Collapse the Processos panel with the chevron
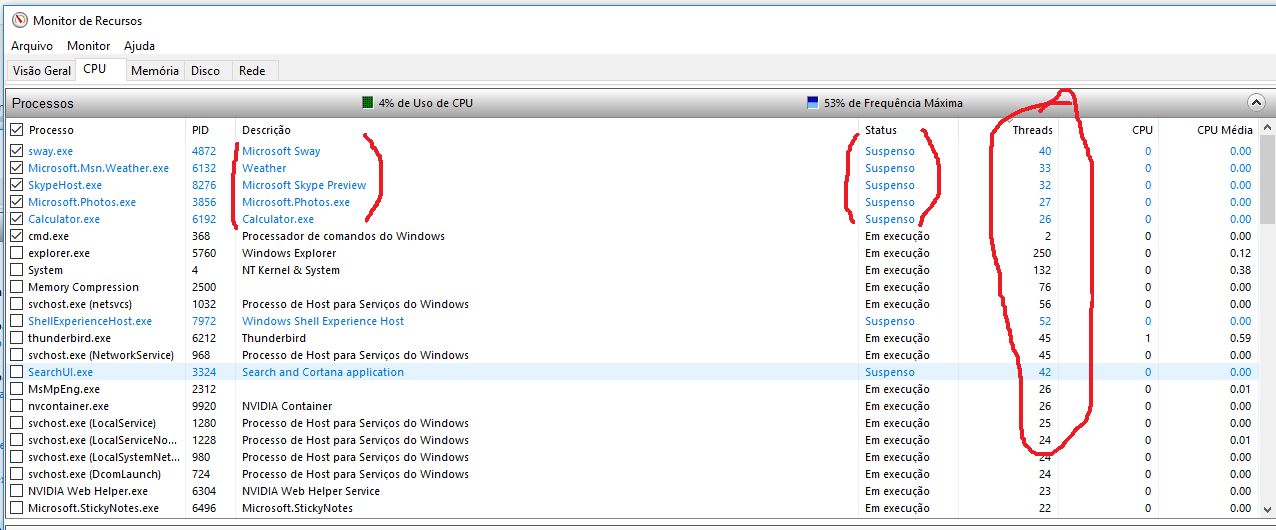Viewport: 1276px width, 530px height. [x=1256, y=102]
